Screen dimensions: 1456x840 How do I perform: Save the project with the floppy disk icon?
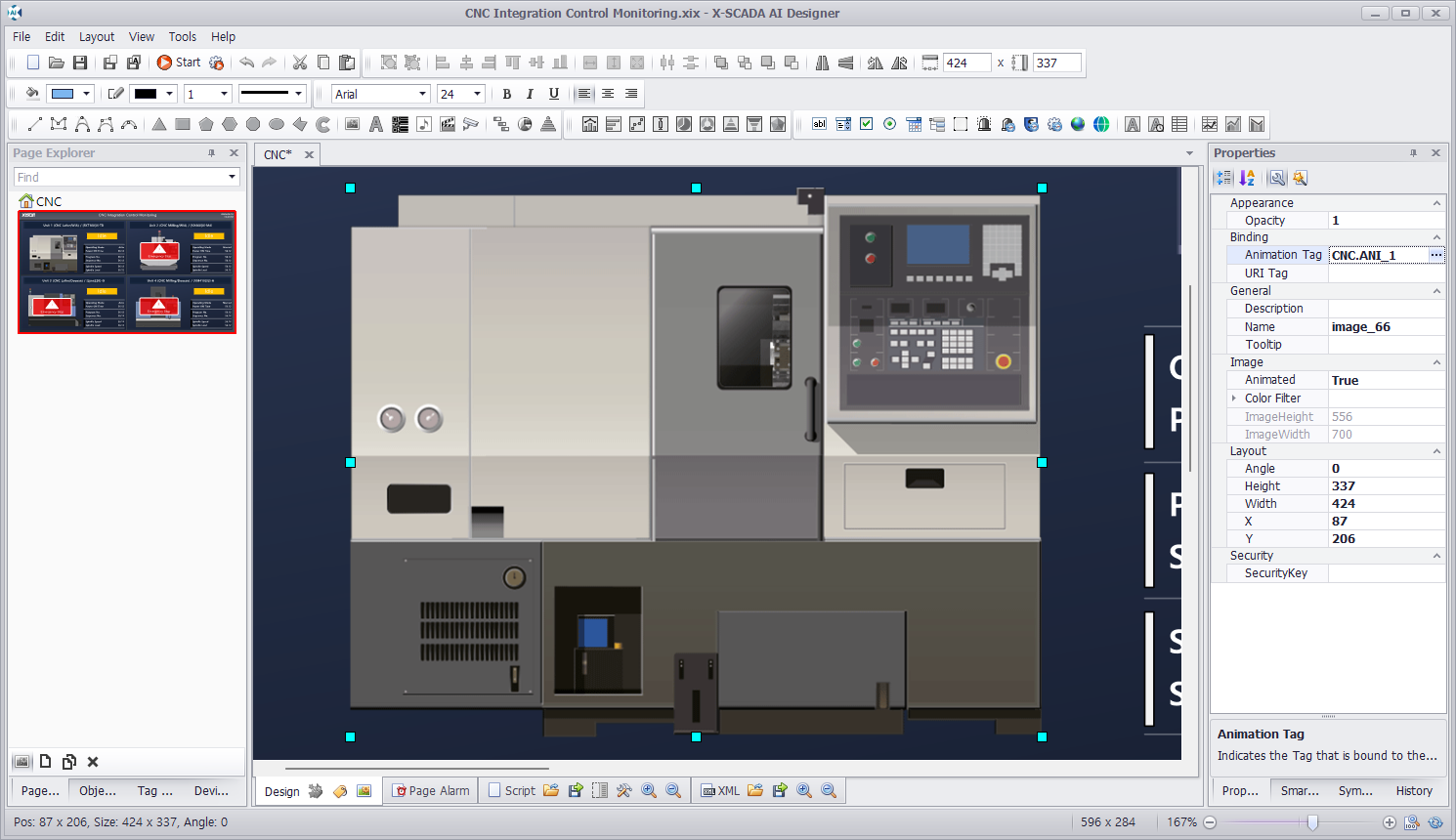80,63
